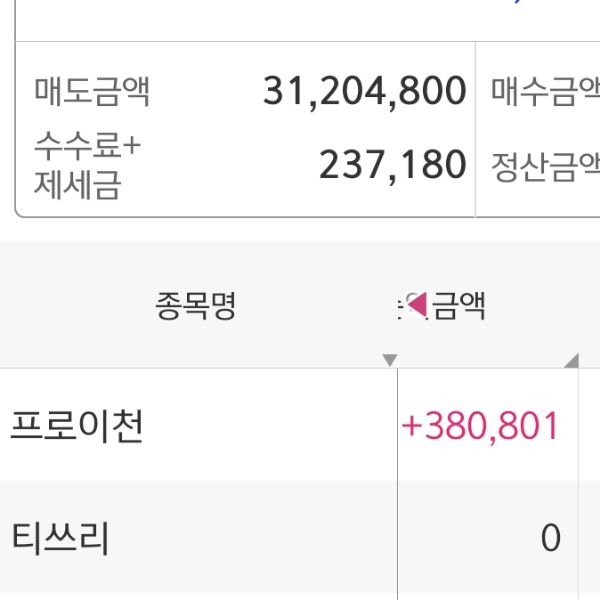Image resolution: width=600 pixels, height=600 pixels.
Task: Click the +380,801 profit amount
Action: click(x=480, y=426)
